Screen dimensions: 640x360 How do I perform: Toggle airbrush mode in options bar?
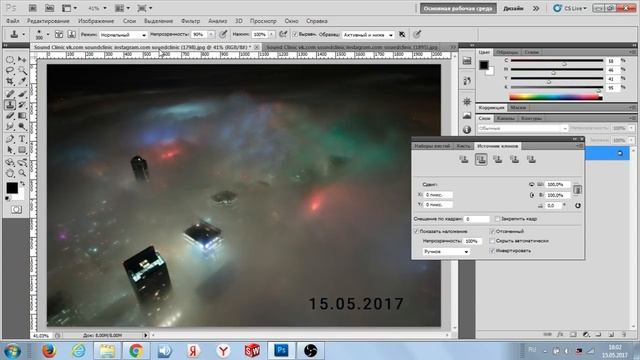(282, 35)
